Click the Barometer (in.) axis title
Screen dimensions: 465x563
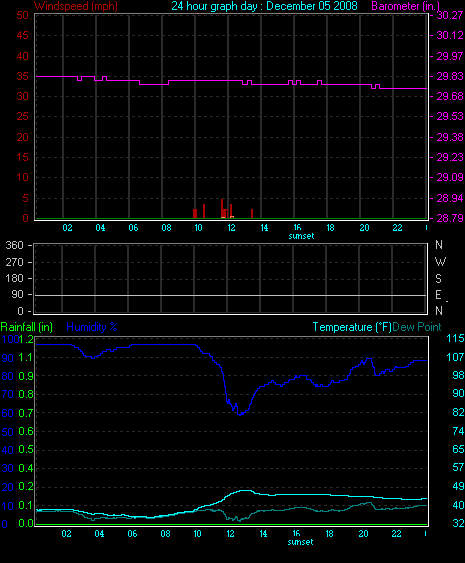click(x=405, y=6)
